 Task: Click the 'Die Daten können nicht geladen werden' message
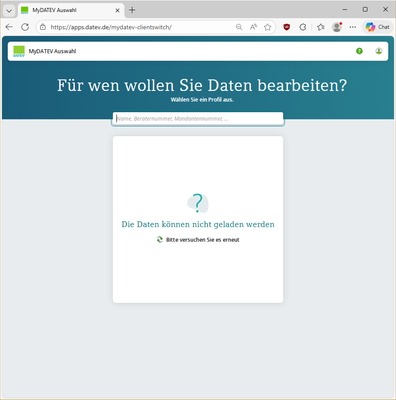pos(198,224)
